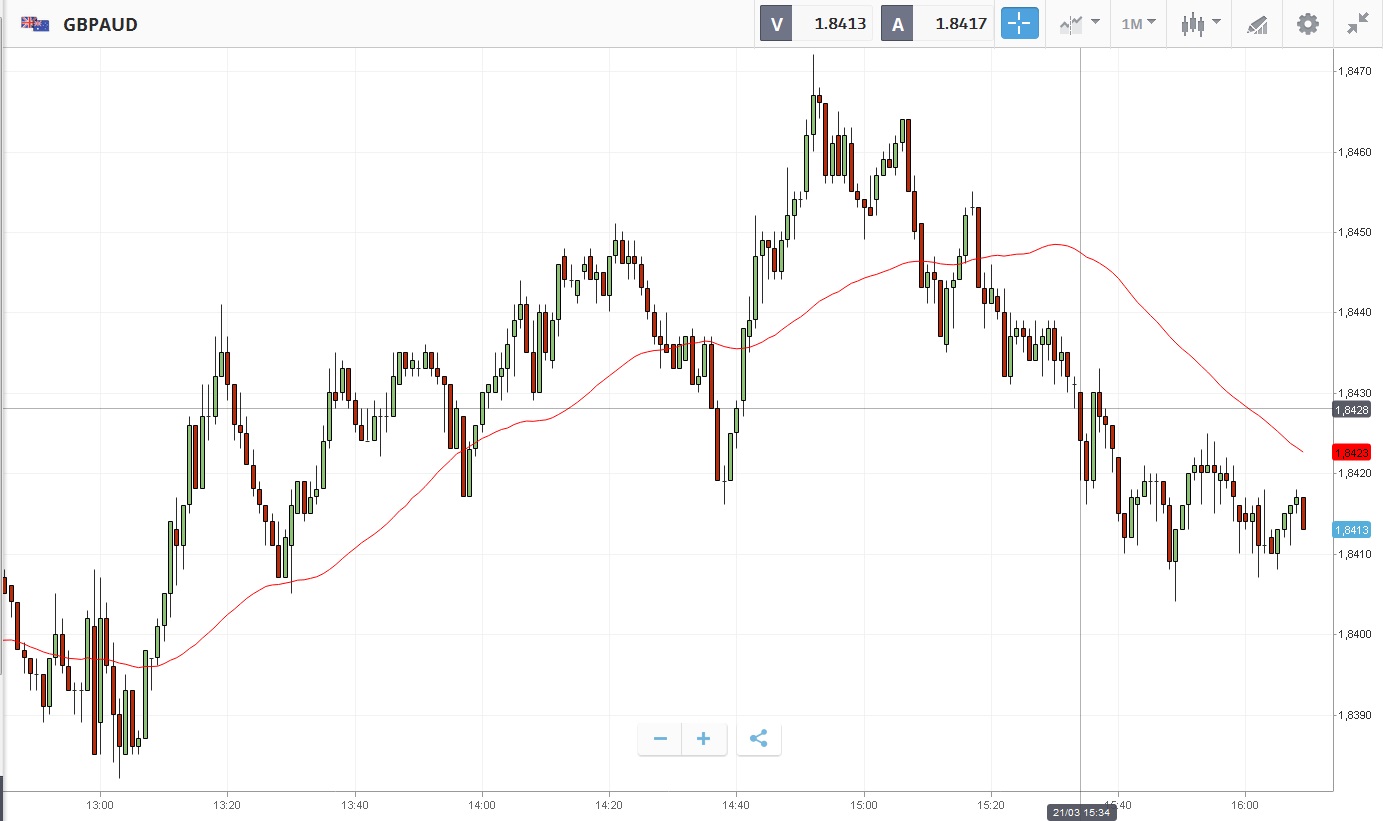
Task: Open the compare chart dropdown
Action: point(1079,24)
